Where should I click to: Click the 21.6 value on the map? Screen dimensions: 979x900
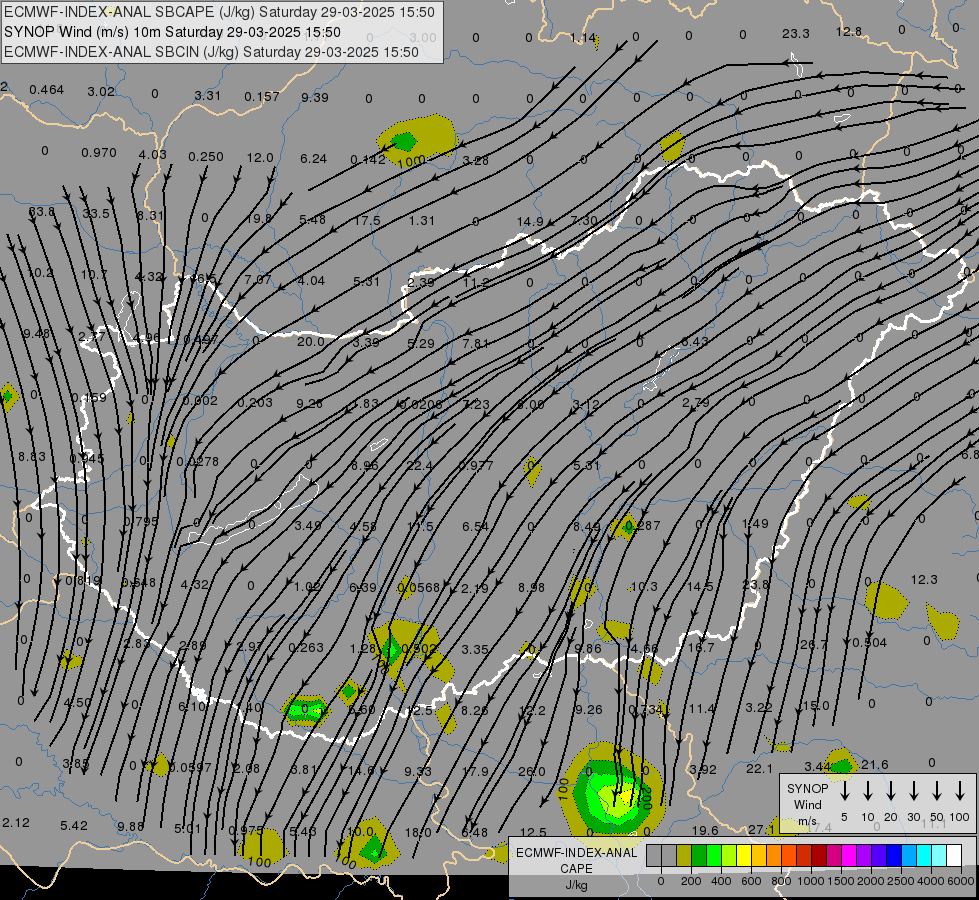tap(874, 764)
